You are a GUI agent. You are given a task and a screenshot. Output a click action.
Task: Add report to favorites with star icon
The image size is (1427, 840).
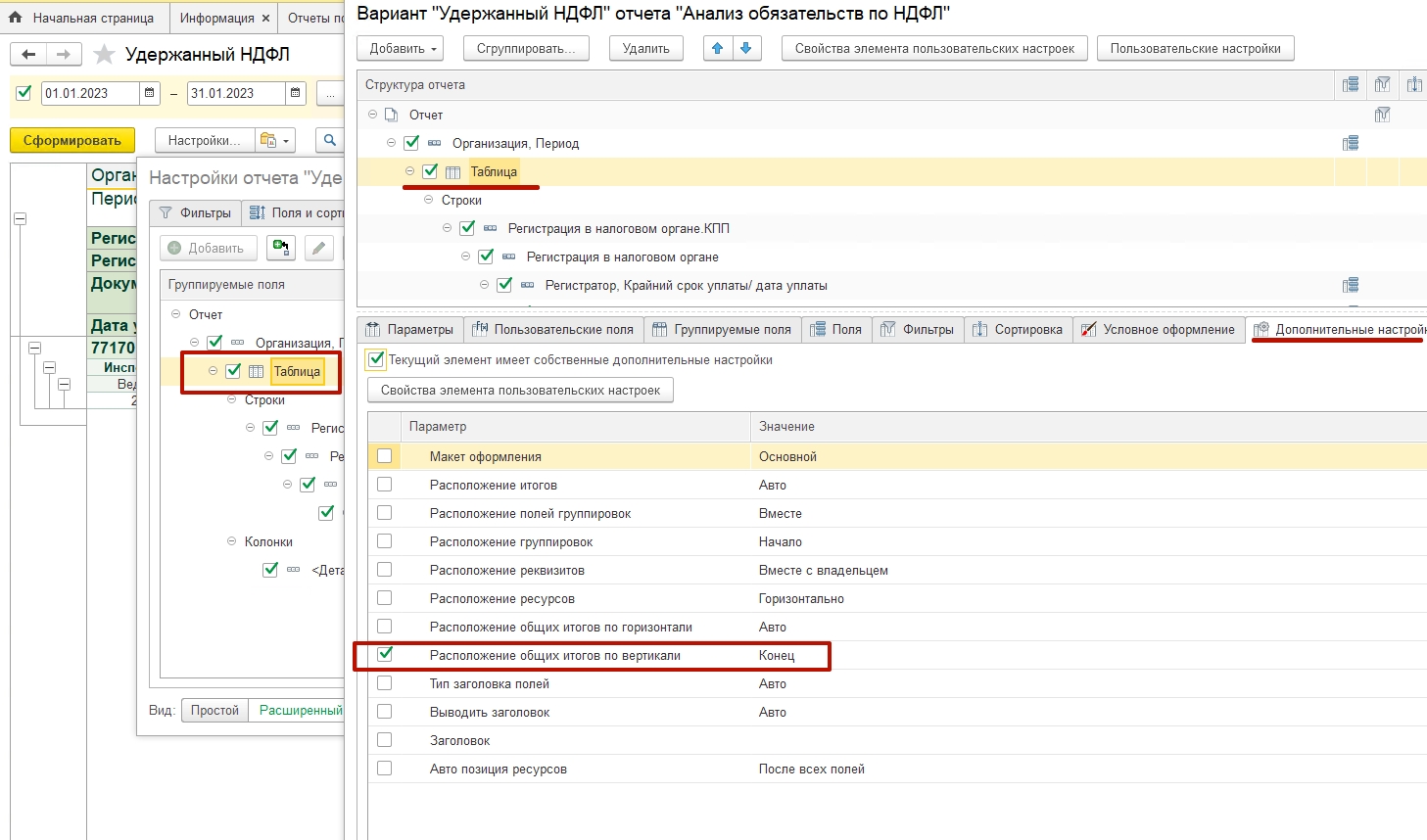pos(104,55)
